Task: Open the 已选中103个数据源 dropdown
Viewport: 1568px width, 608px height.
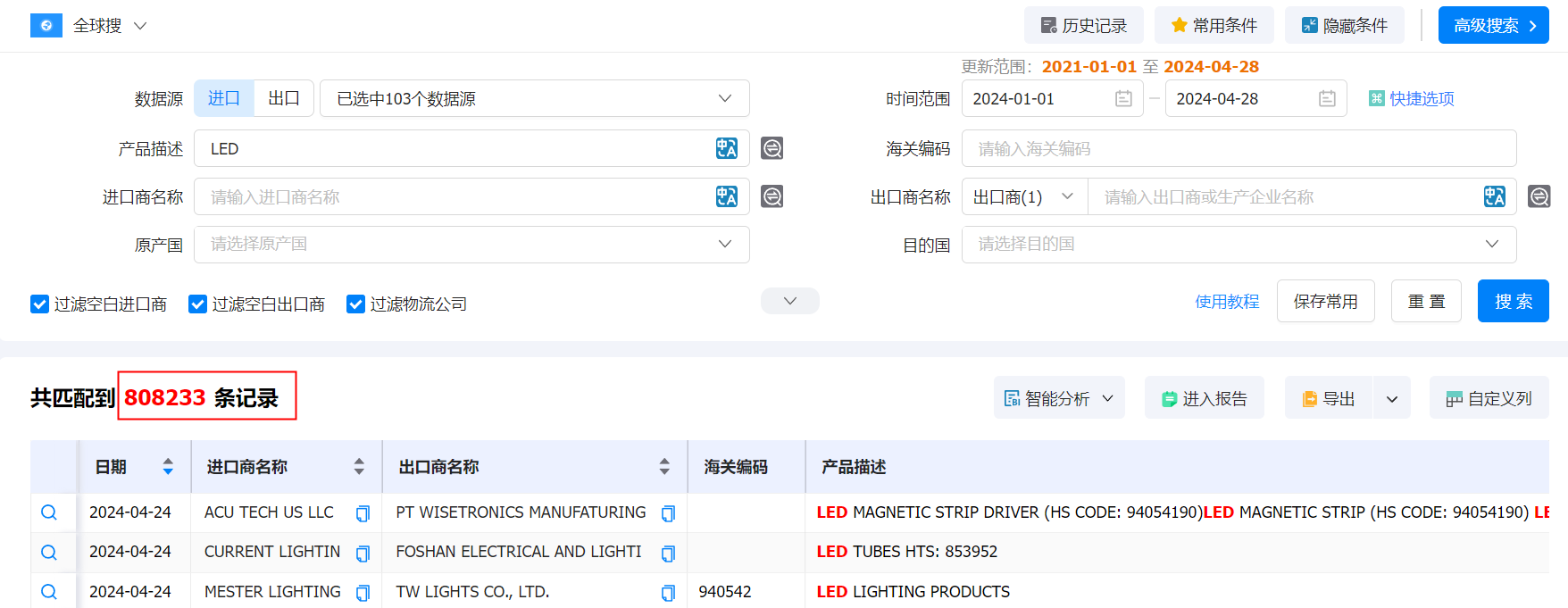Action: pyautogui.click(x=534, y=99)
